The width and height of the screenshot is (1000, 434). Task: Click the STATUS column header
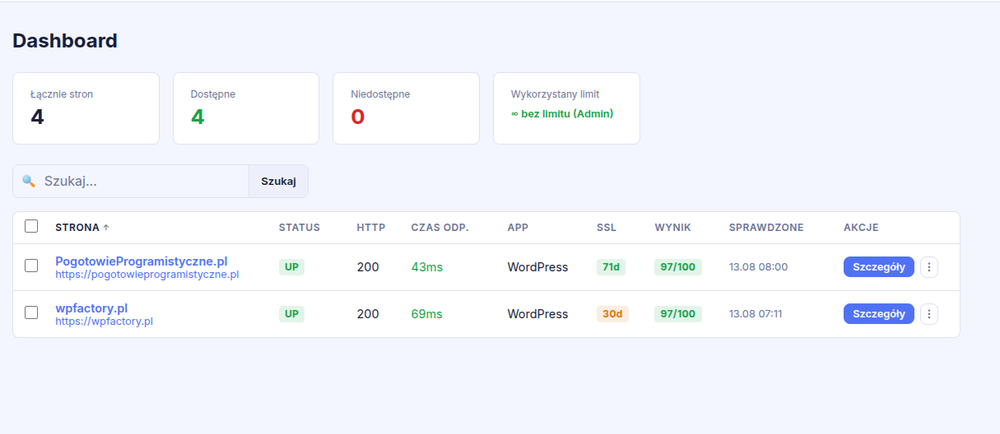pos(299,228)
